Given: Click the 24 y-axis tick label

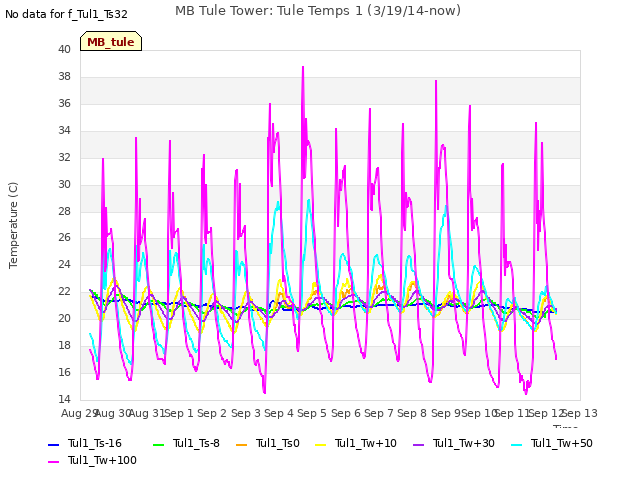Looking at the screenshot, I should (x=64, y=264).
